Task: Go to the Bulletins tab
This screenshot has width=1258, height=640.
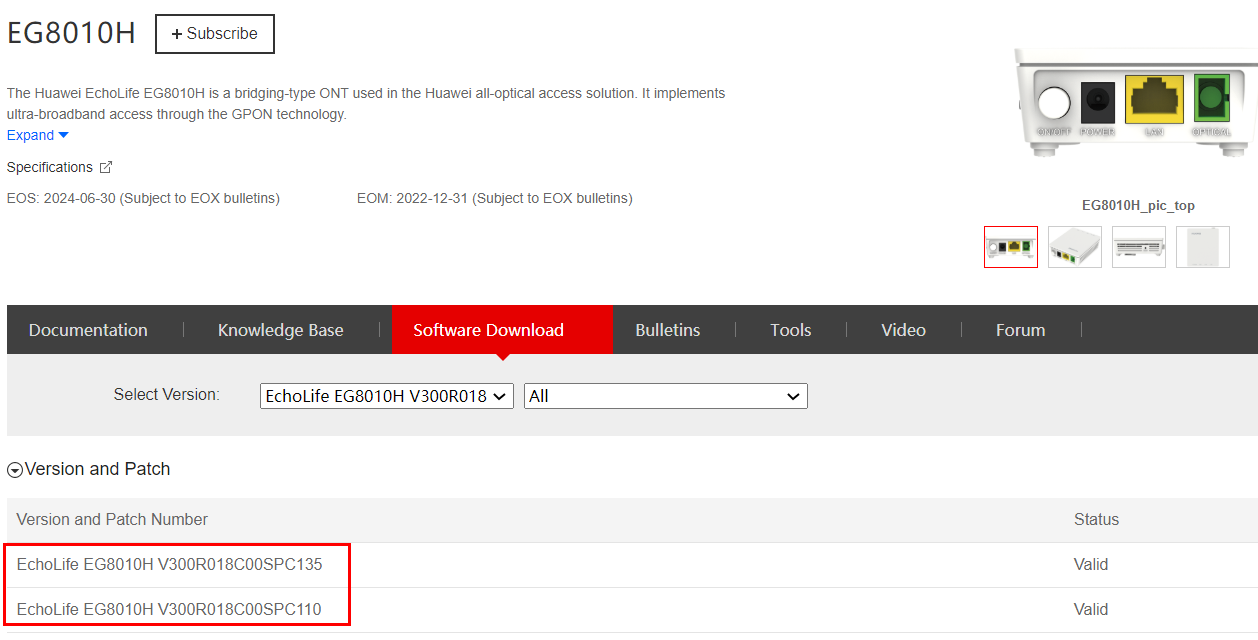Action: pos(667,330)
